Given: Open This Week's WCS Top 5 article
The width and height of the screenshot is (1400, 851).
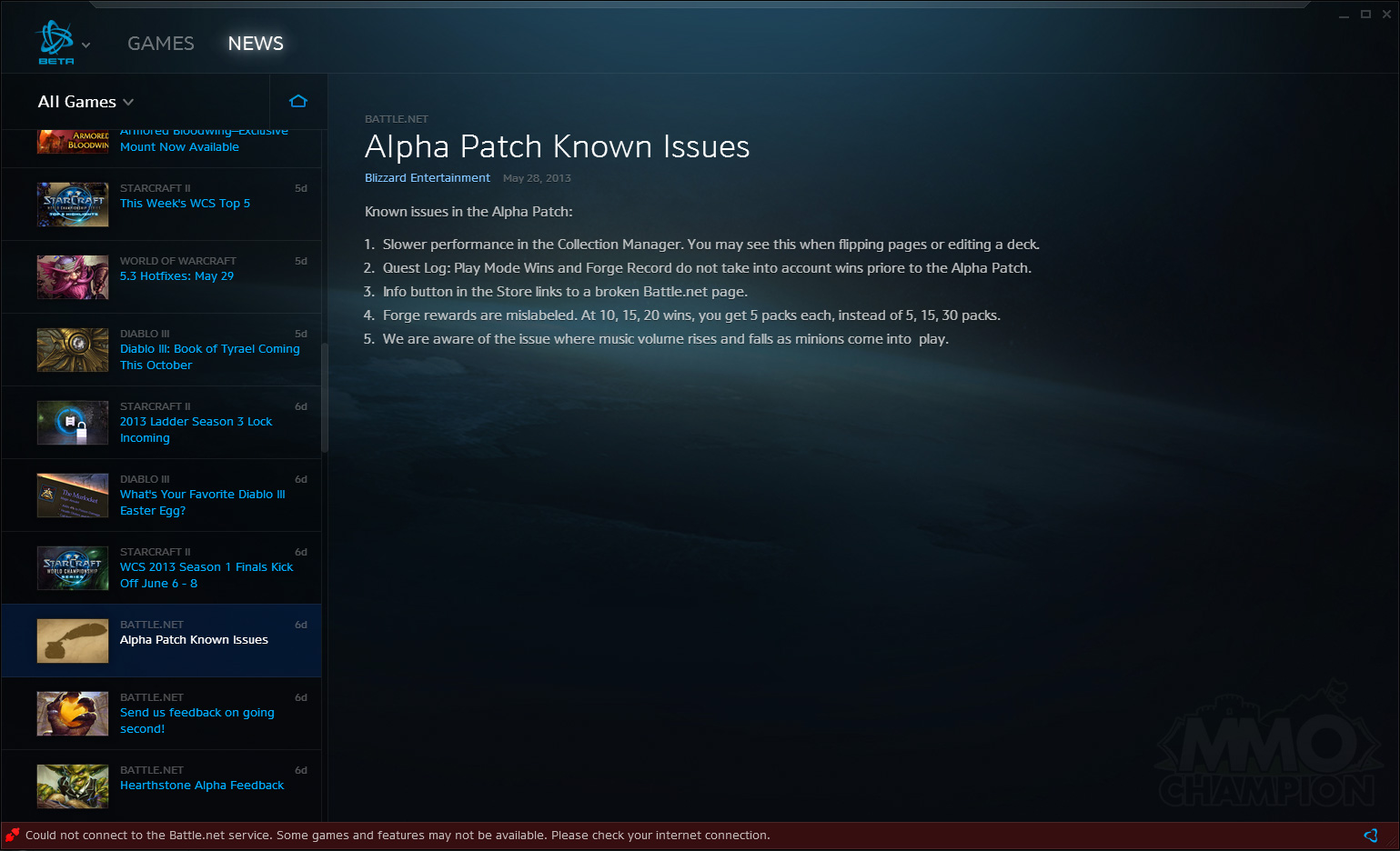Looking at the screenshot, I should click(185, 204).
